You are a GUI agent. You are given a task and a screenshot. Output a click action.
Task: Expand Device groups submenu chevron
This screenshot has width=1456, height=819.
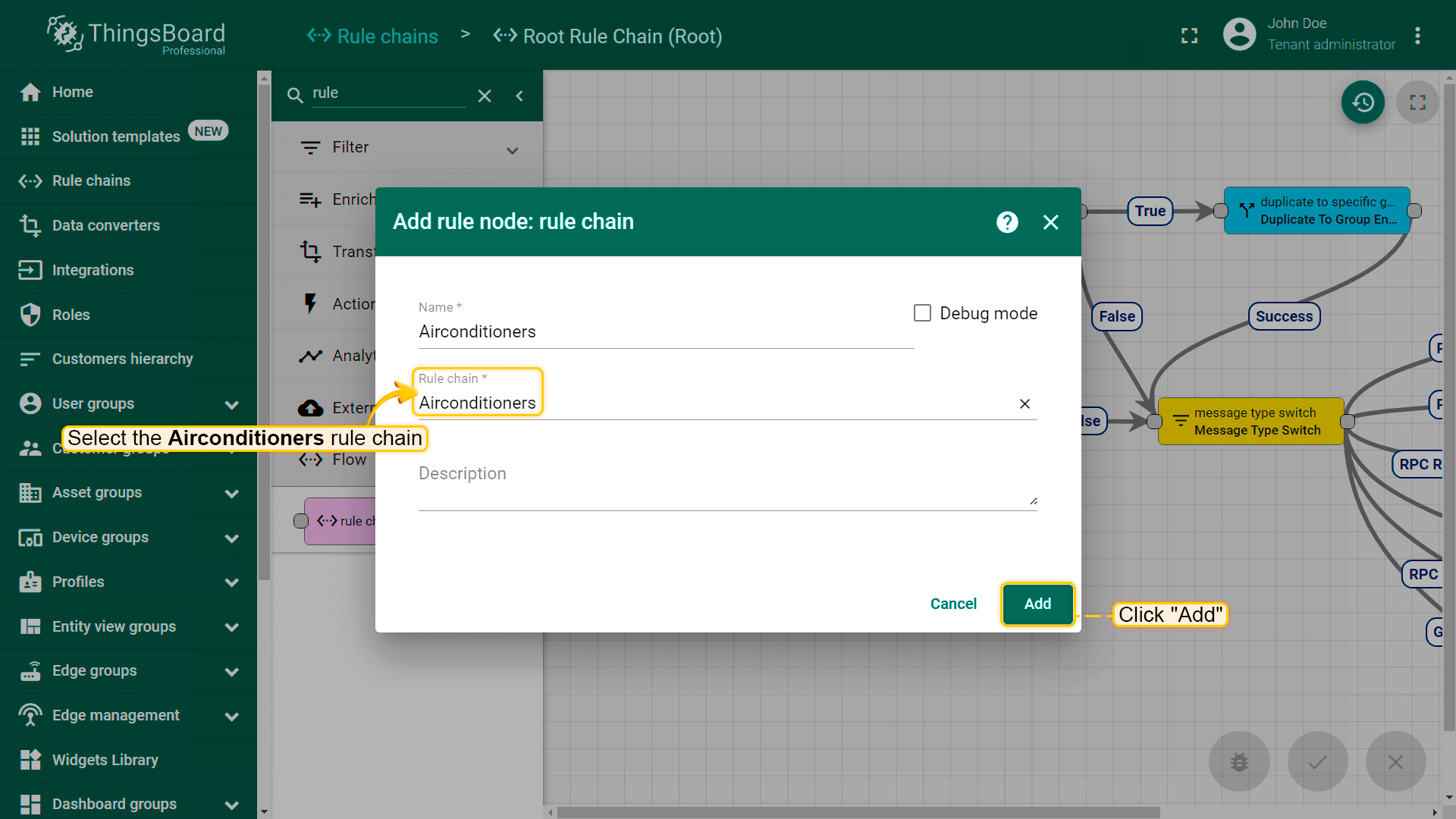(x=232, y=538)
